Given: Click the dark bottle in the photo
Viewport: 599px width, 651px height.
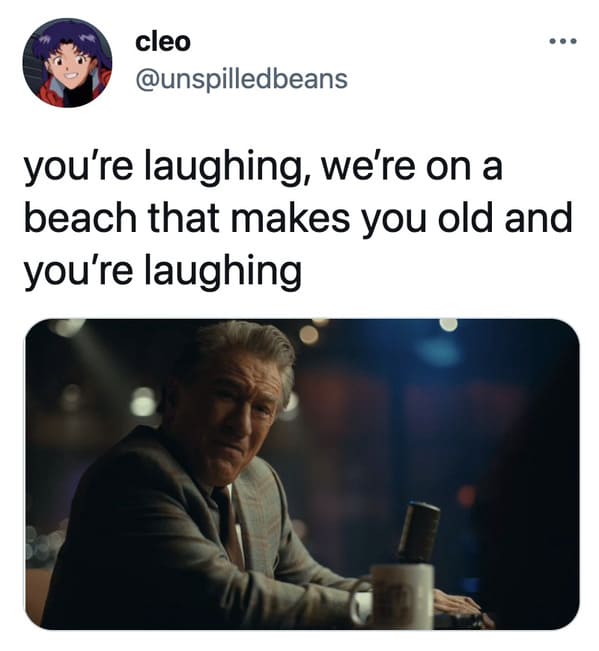Looking at the screenshot, I should coord(419,533).
